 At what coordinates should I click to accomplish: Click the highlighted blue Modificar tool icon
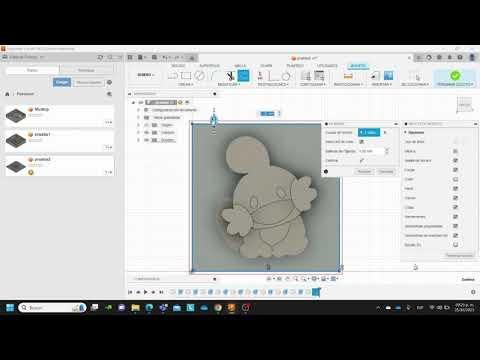coord(243,76)
